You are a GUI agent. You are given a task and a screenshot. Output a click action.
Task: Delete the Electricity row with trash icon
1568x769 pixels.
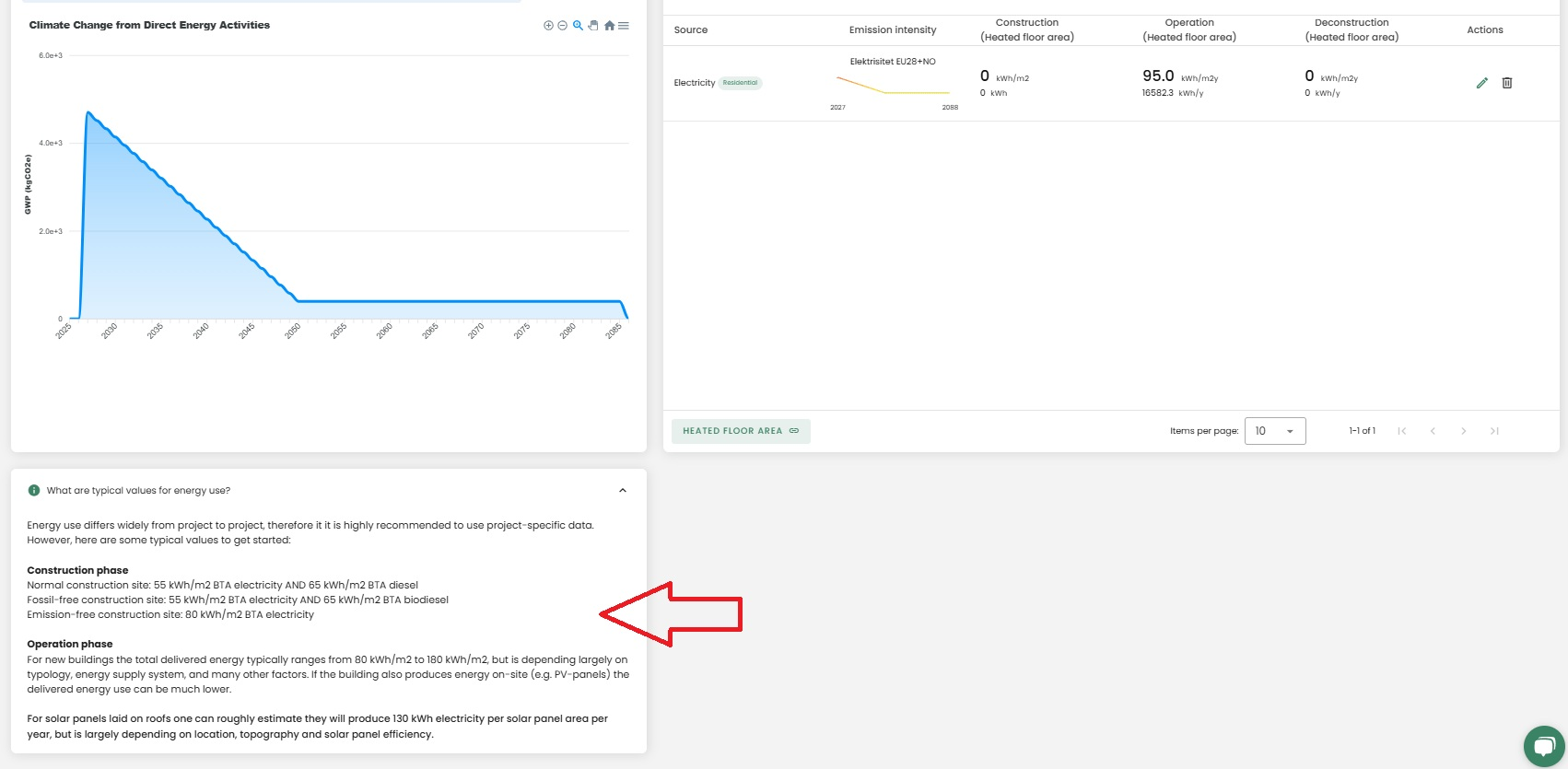pos(1507,83)
